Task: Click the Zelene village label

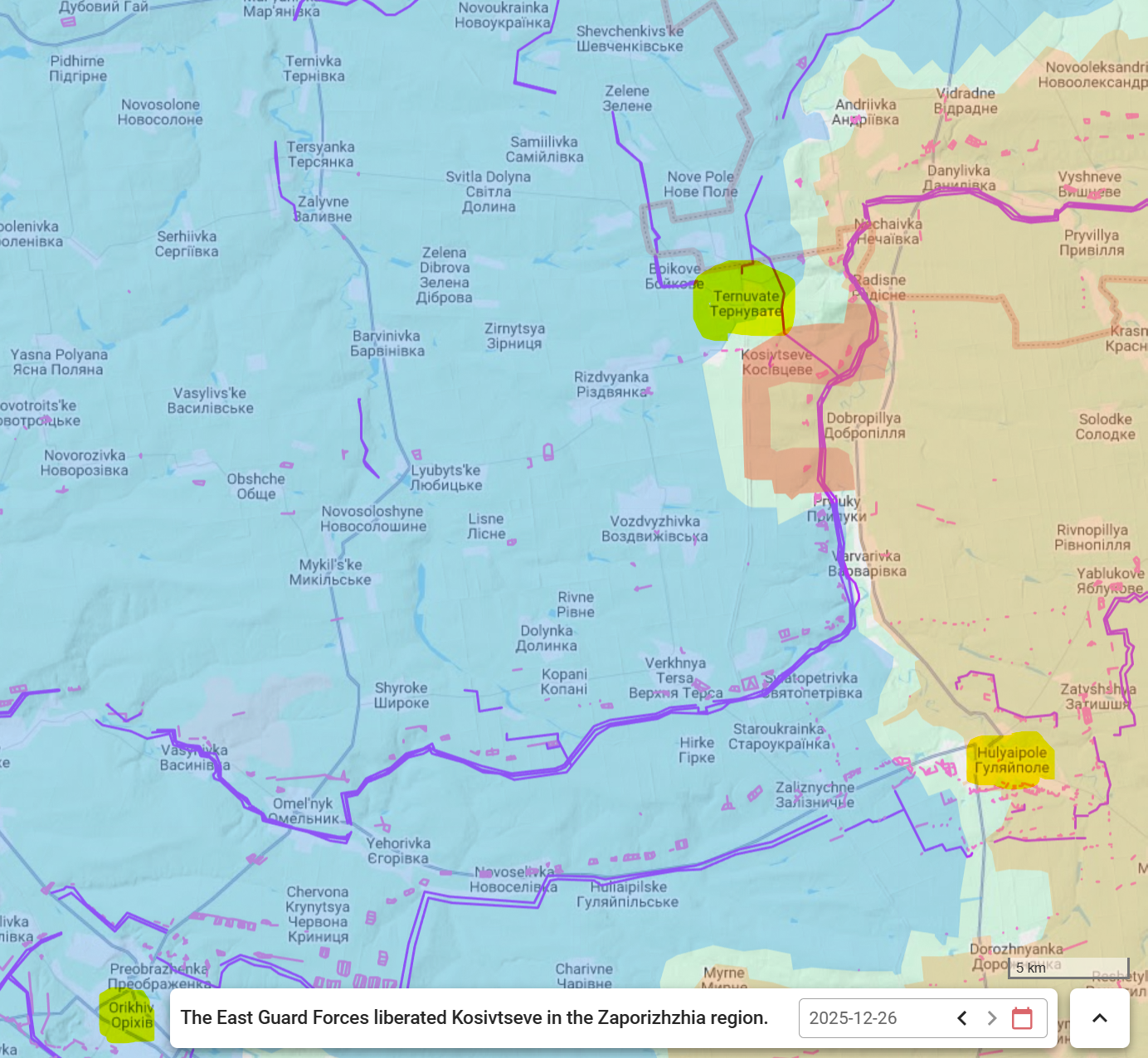Action: tap(627, 99)
